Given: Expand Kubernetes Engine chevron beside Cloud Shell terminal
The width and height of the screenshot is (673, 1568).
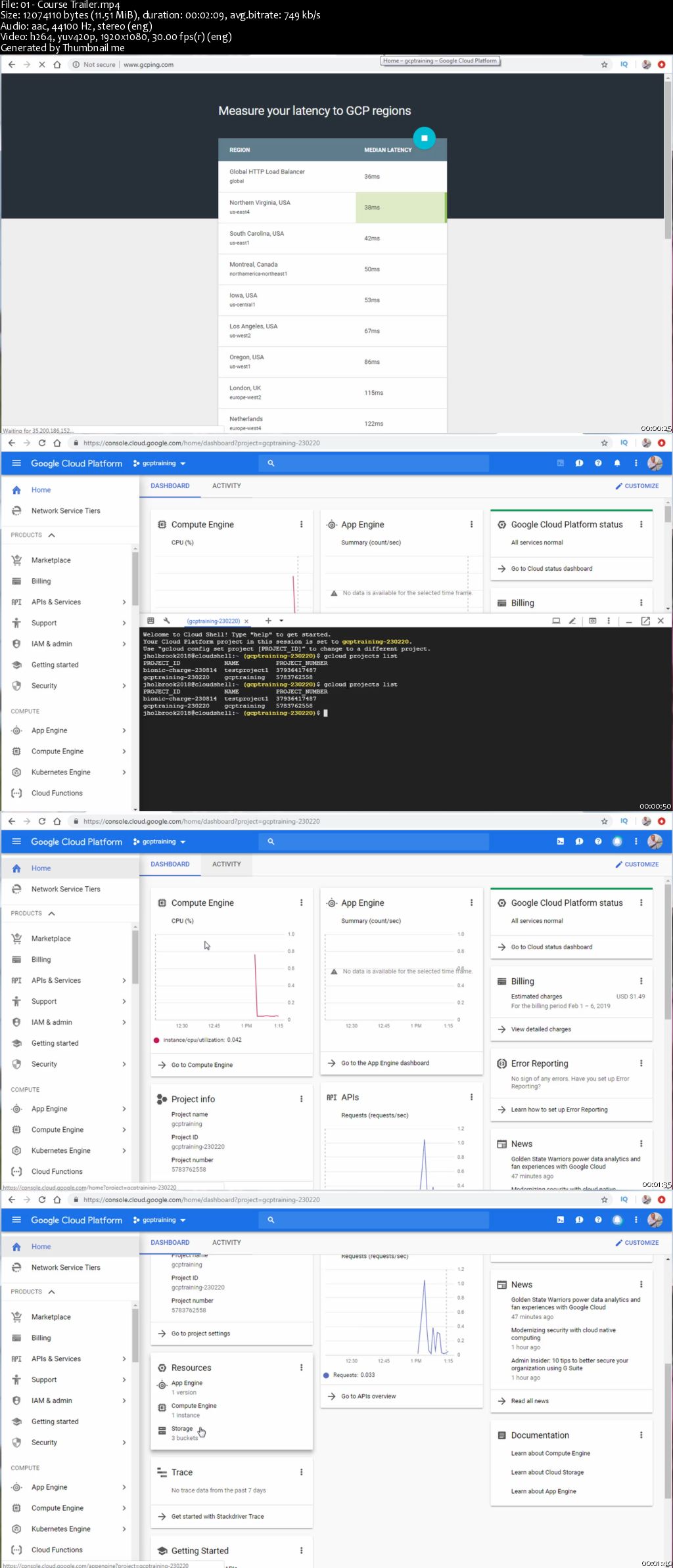Looking at the screenshot, I should 124,772.
